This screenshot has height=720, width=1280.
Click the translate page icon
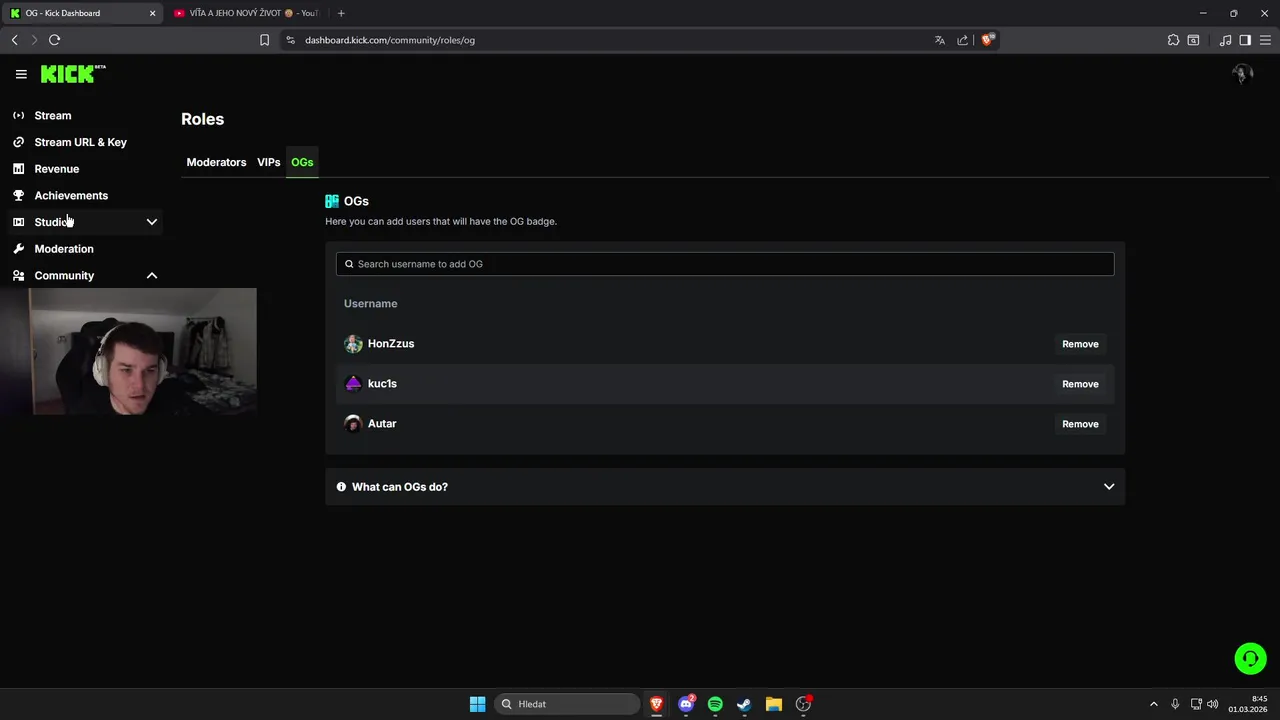tap(940, 40)
